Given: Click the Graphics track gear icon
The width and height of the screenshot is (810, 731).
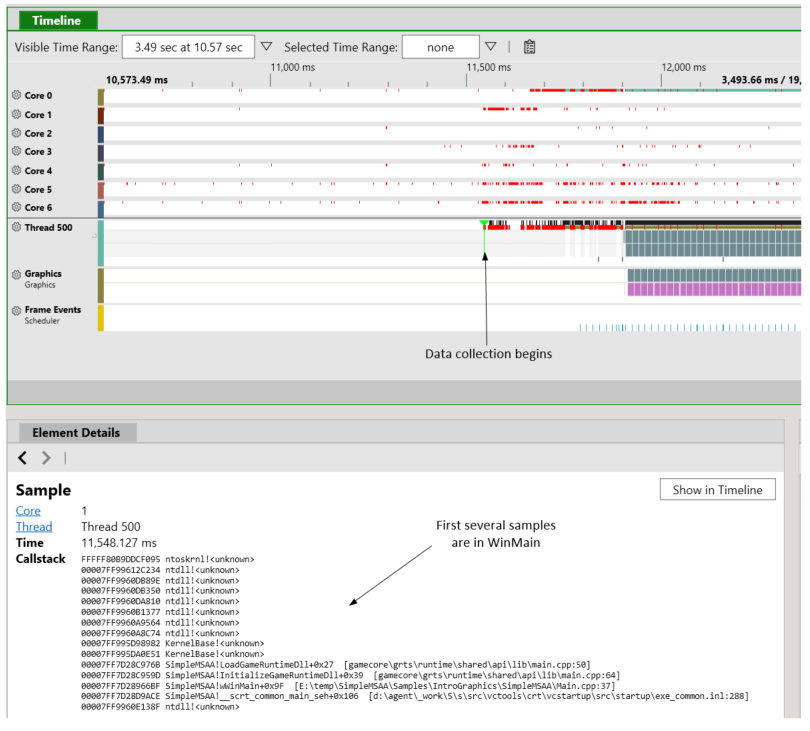Looking at the screenshot, I should (x=17, y=274).
